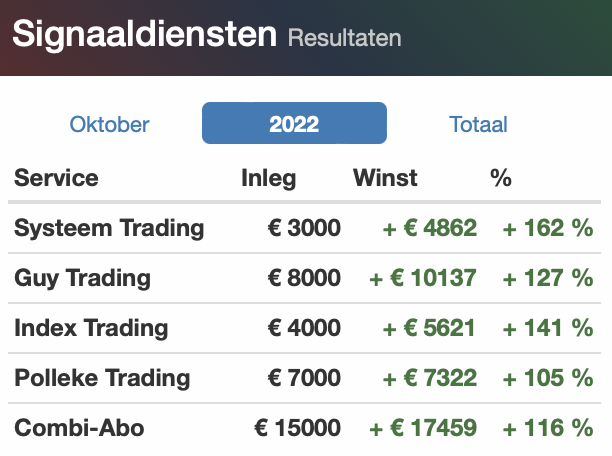The image size is (612, 456).
Task: Click the Winst column header
Action: [x=385, y=178]
